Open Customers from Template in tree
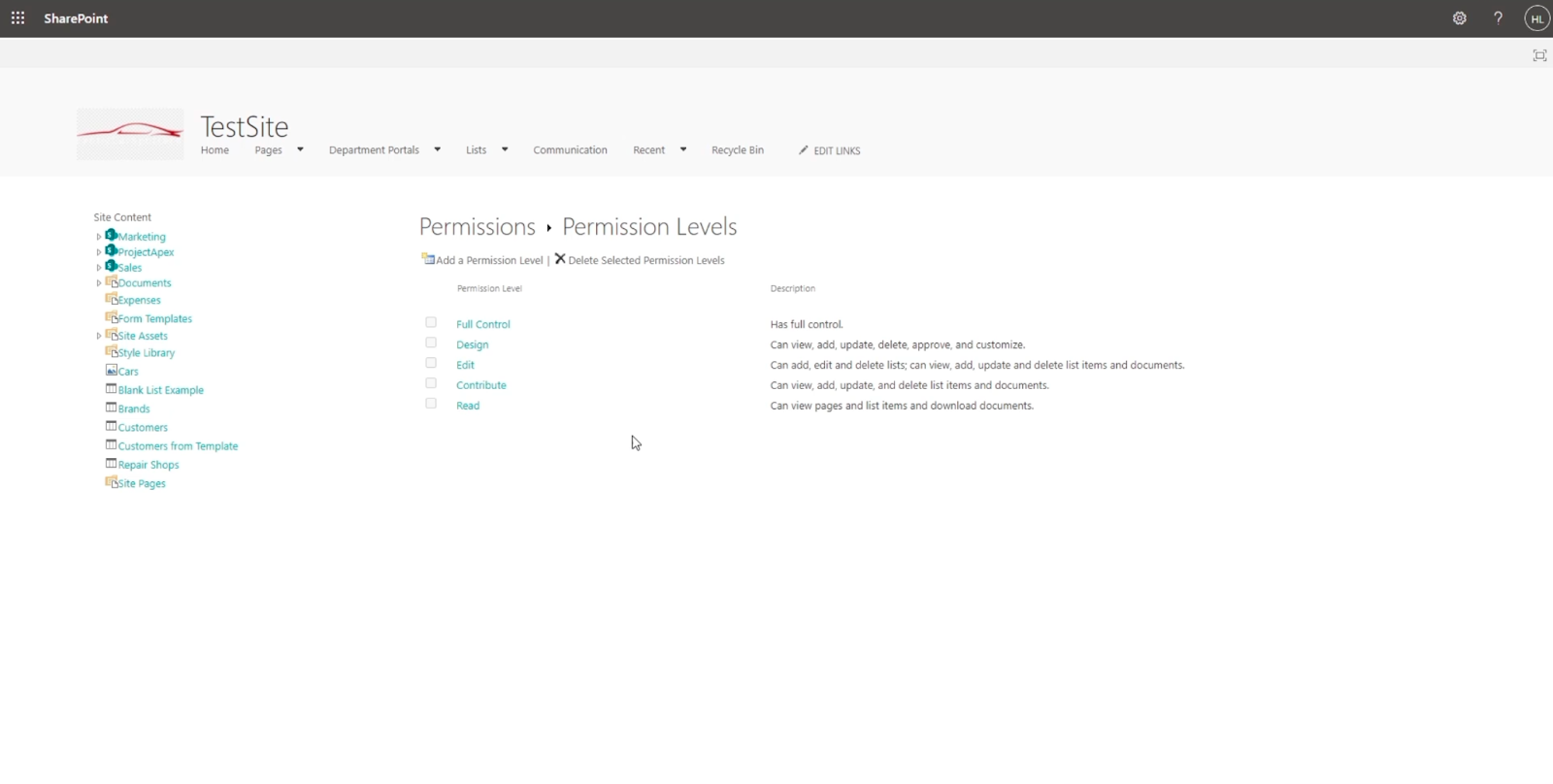This screenshot has height=784, width=1553. pos(178,446)
